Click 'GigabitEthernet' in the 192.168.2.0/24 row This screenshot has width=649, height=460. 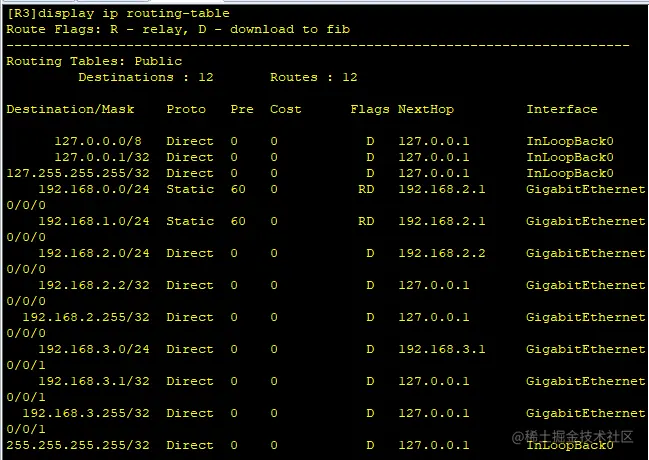click(x=586, y=253)
